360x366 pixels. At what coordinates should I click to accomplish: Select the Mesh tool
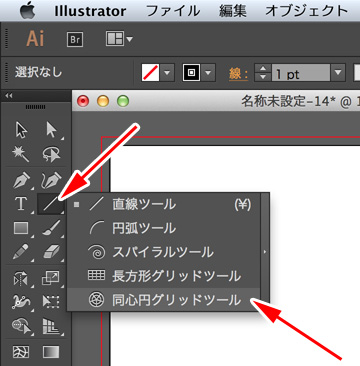21,351
